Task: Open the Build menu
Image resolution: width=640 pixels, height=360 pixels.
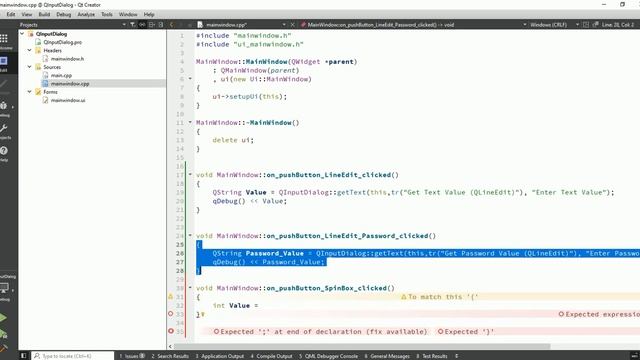Action: [44, 14]
